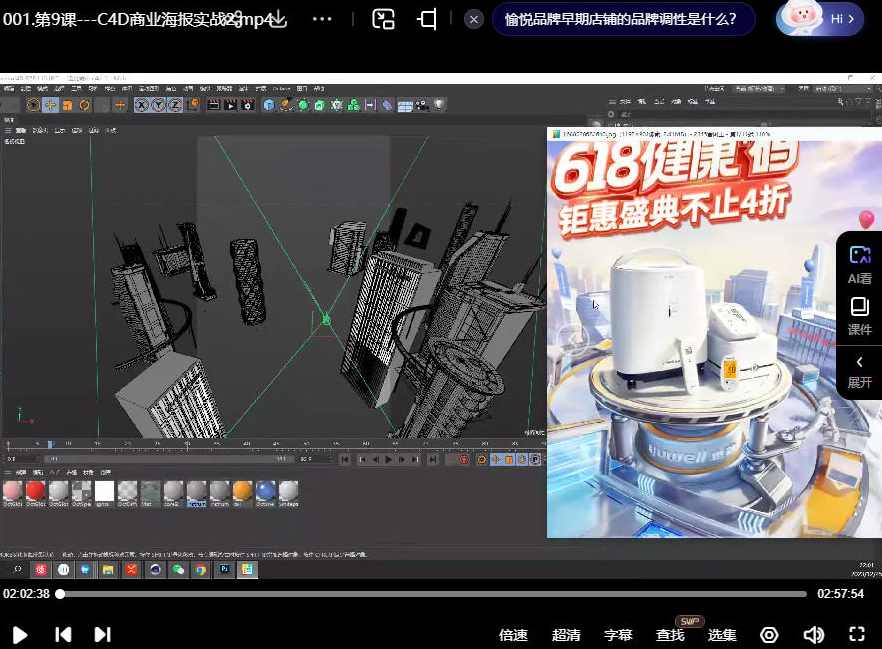Click the Render View icon in C4D
This screenshot has width=882, height=649.
click(x=214, y=105)
